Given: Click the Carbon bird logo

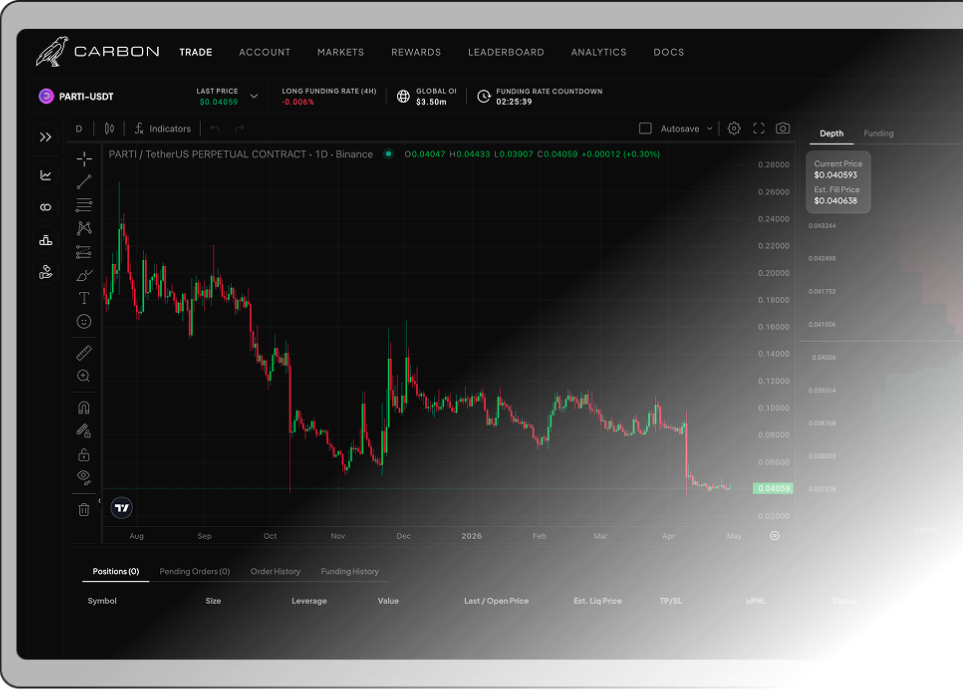Looking at the screenshot, I should [52, 52].
